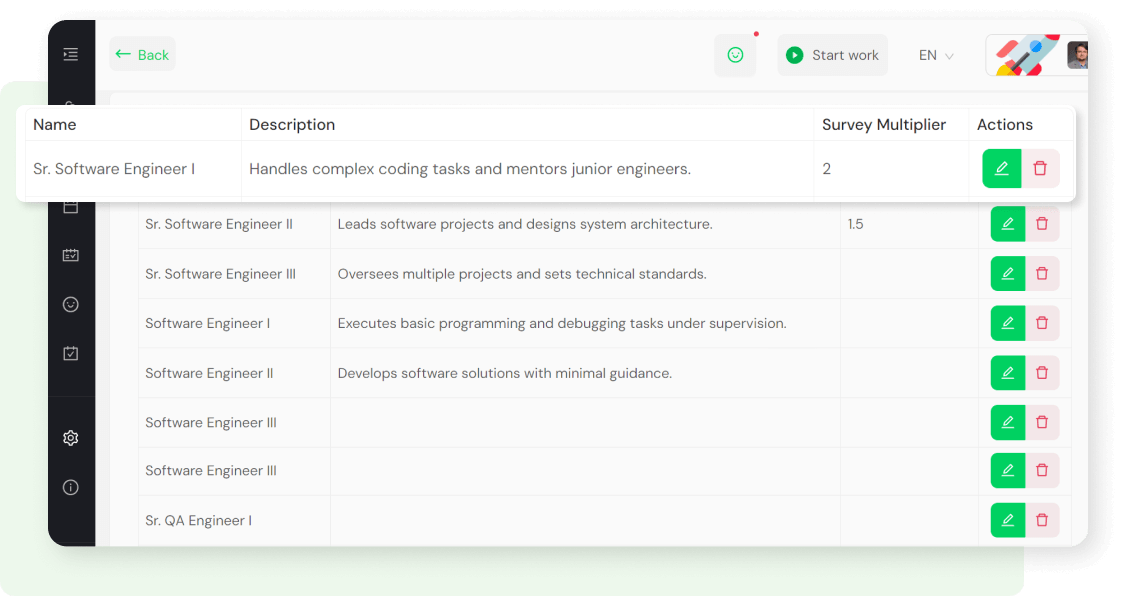This screenshot has height=596, width=1124.
Task: Click the trash icon for Software Engineer II
Action: pos(1042,372)
